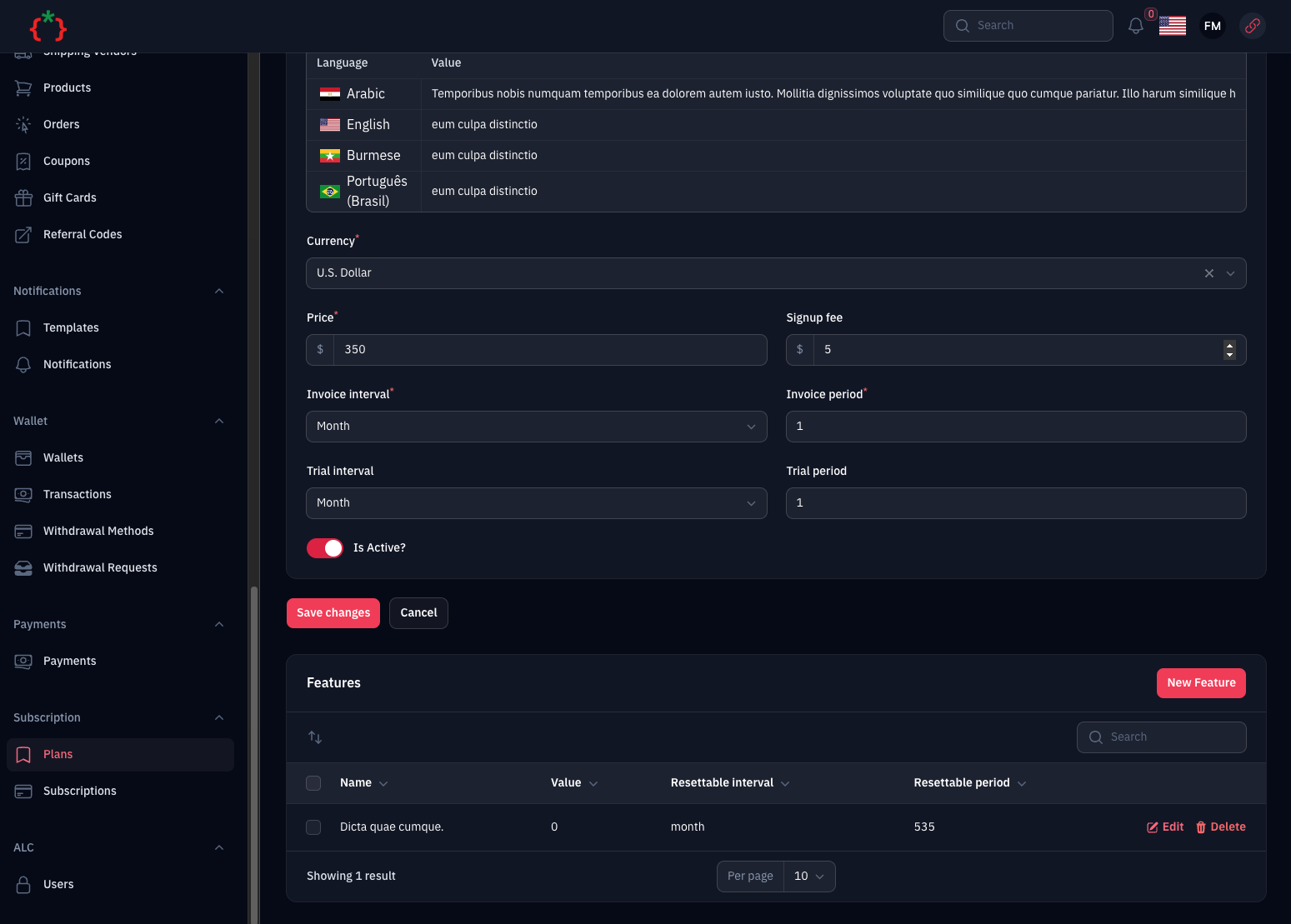The width and height of the screenshot is (1291, 924).
Task: Click the Transactions icon
Action: click(23, 495)
